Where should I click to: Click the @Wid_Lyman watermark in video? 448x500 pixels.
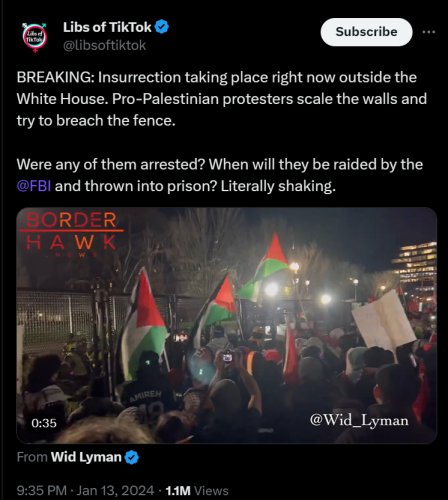(x=359, y=420)
